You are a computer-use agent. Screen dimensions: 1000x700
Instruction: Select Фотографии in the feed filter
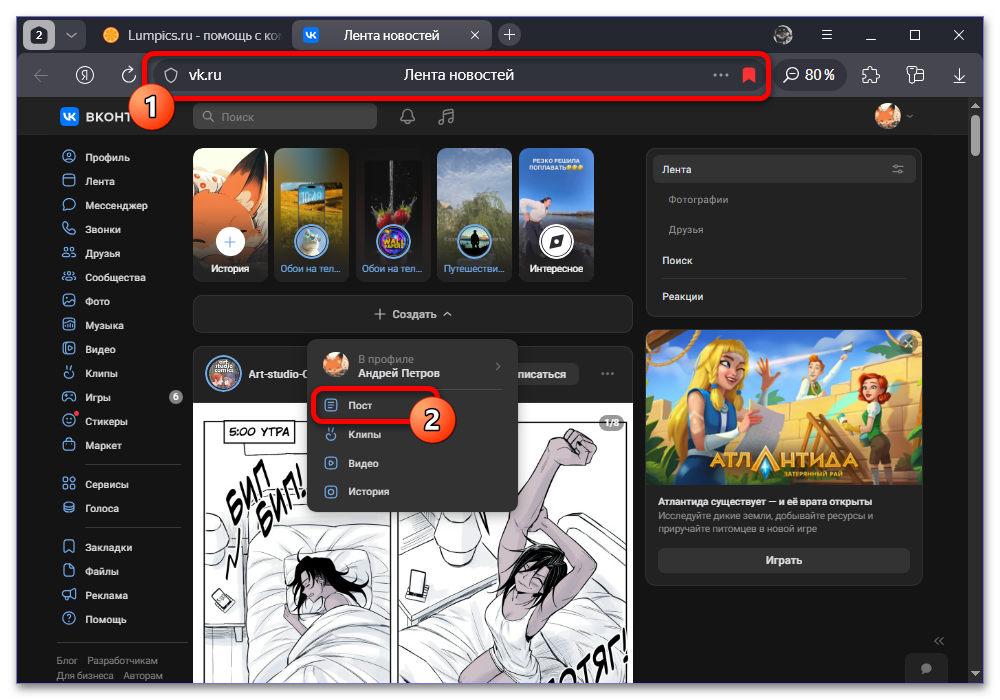(698, 200)
